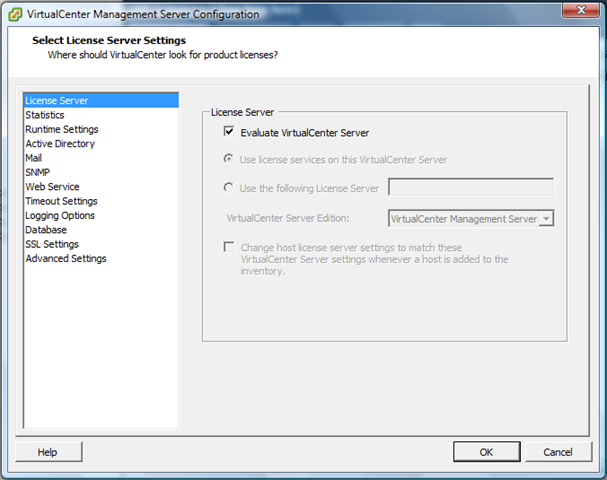Toggle Evaluate VirtualCenter Server checkbox

click(230, 132)
